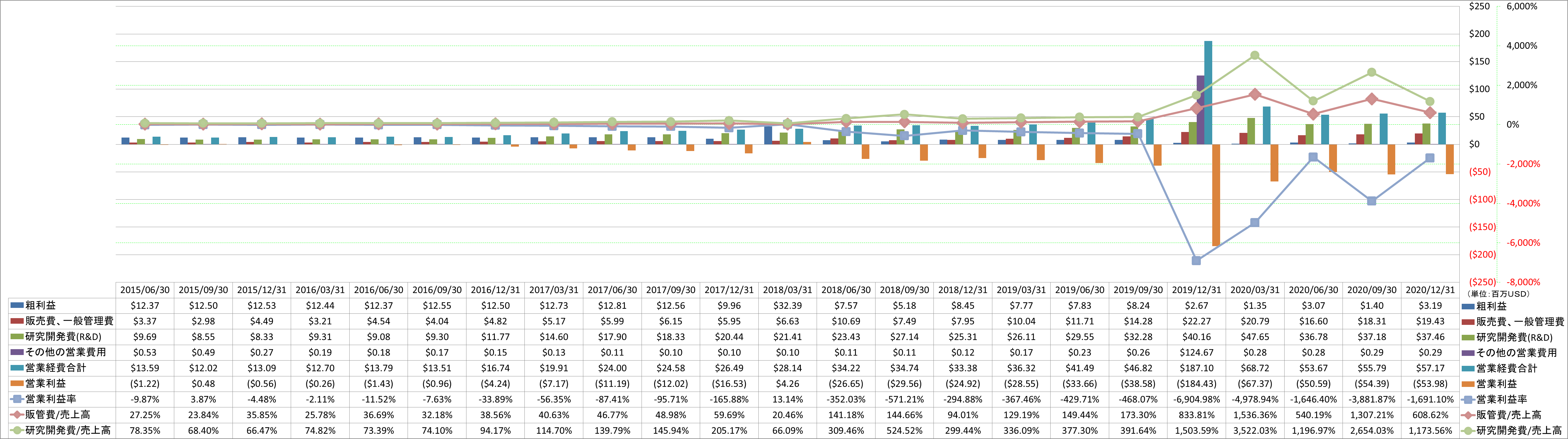Click the 1,536.36% SG&A ratio cell

pyautogui.click(x=1255, y=415)
